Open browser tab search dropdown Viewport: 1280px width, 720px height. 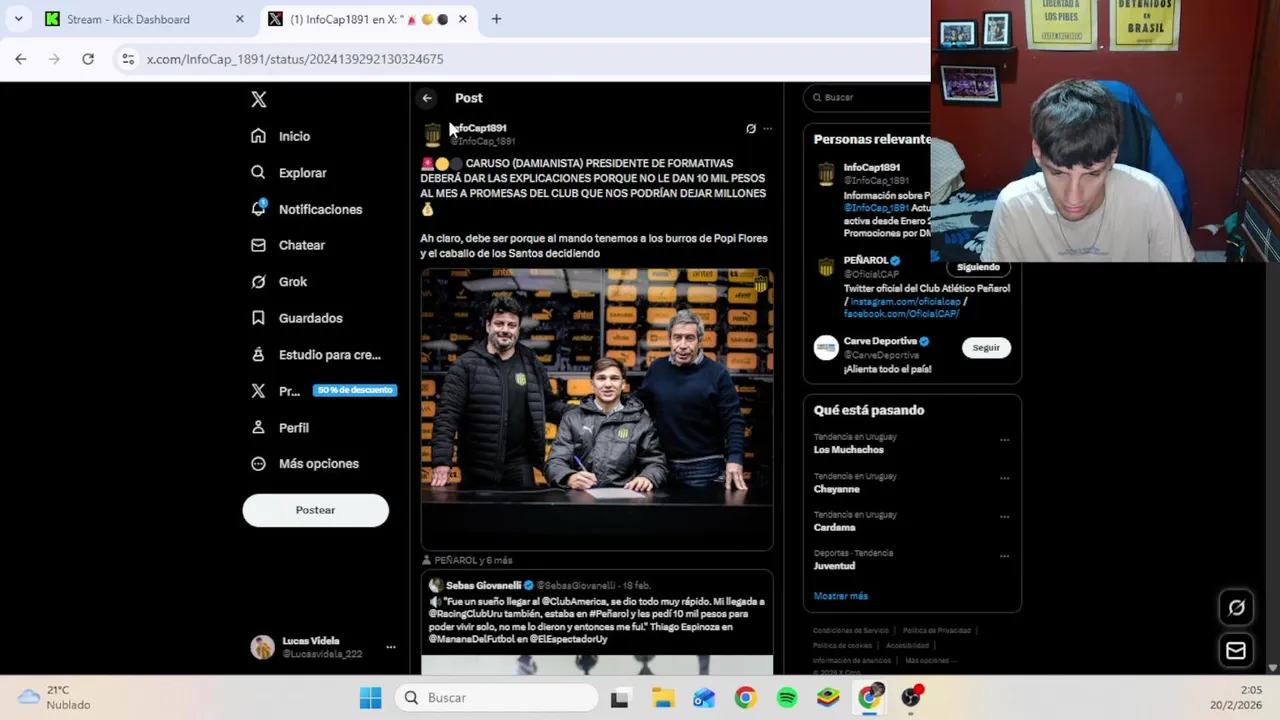point(18,19)
